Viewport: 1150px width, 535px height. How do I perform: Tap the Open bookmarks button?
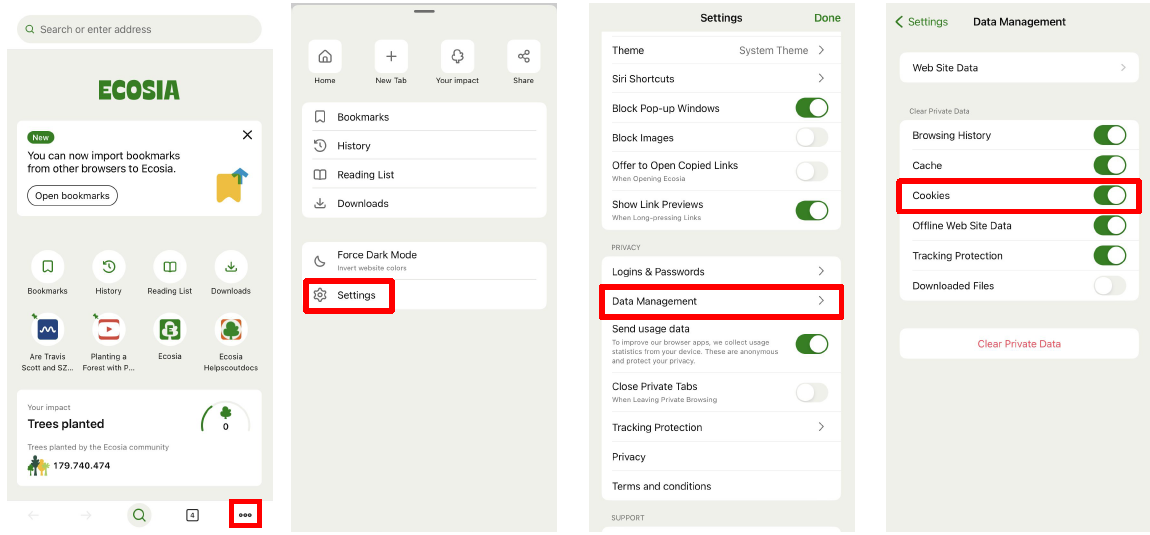[x=73, y=196]
